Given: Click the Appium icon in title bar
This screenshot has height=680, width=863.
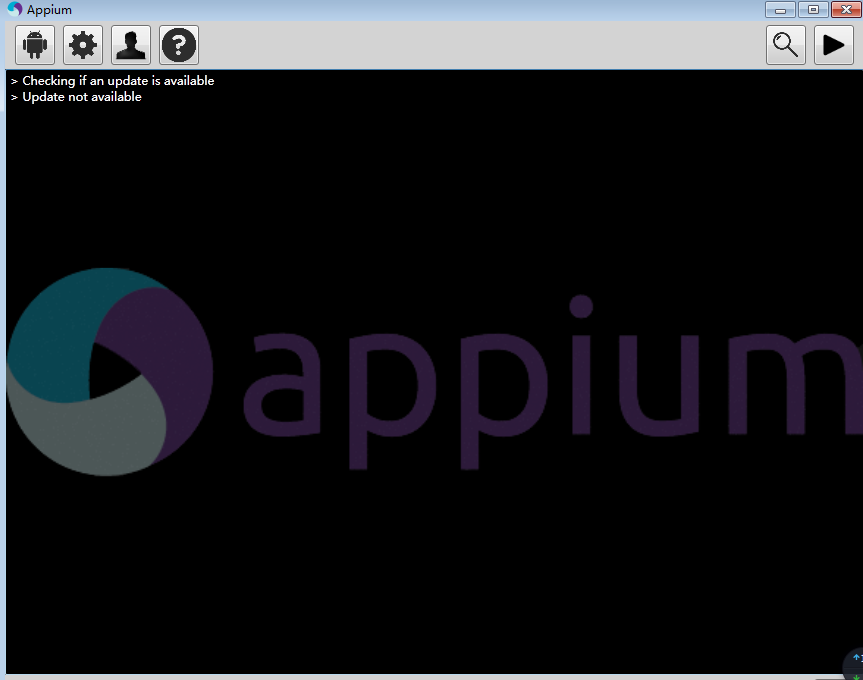Looking at the screenshot, I should click(x=14, y=9).
